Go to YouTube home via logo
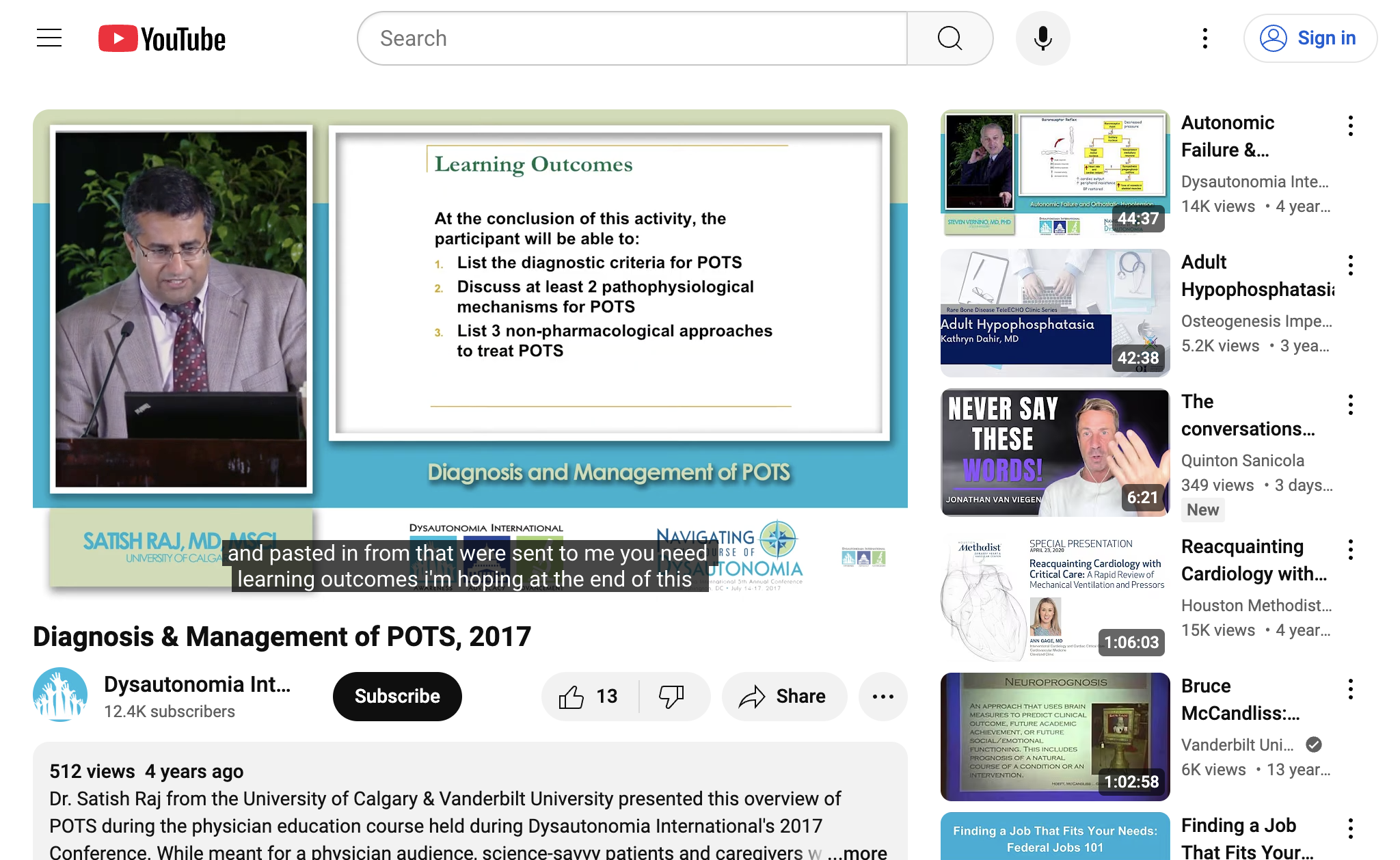Screen dimensions: 1400x860 162,39
